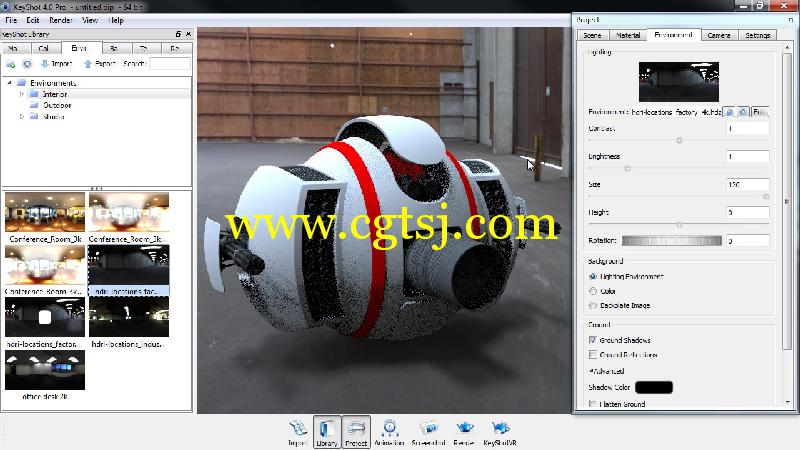The image size is (800, 450).
Task: Switch to the Camera tab
Action: pos(719,35)
